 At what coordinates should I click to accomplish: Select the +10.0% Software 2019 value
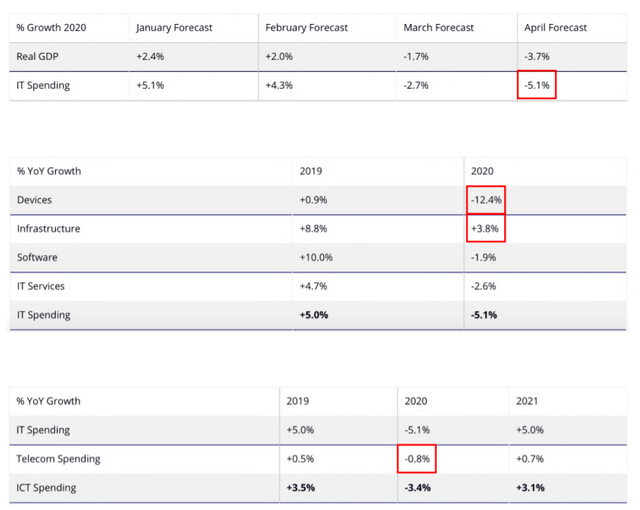316,257
